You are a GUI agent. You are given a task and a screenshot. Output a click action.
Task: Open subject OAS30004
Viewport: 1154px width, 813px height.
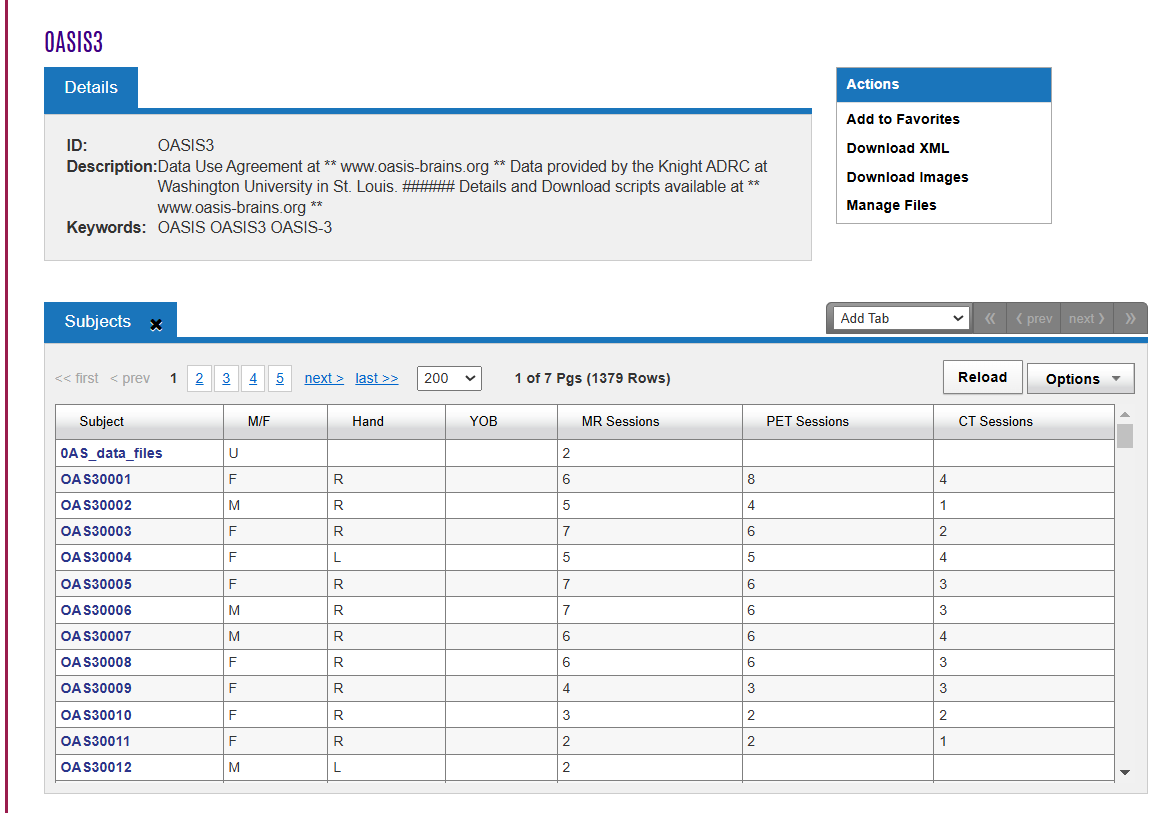click(x=96, y=558)
